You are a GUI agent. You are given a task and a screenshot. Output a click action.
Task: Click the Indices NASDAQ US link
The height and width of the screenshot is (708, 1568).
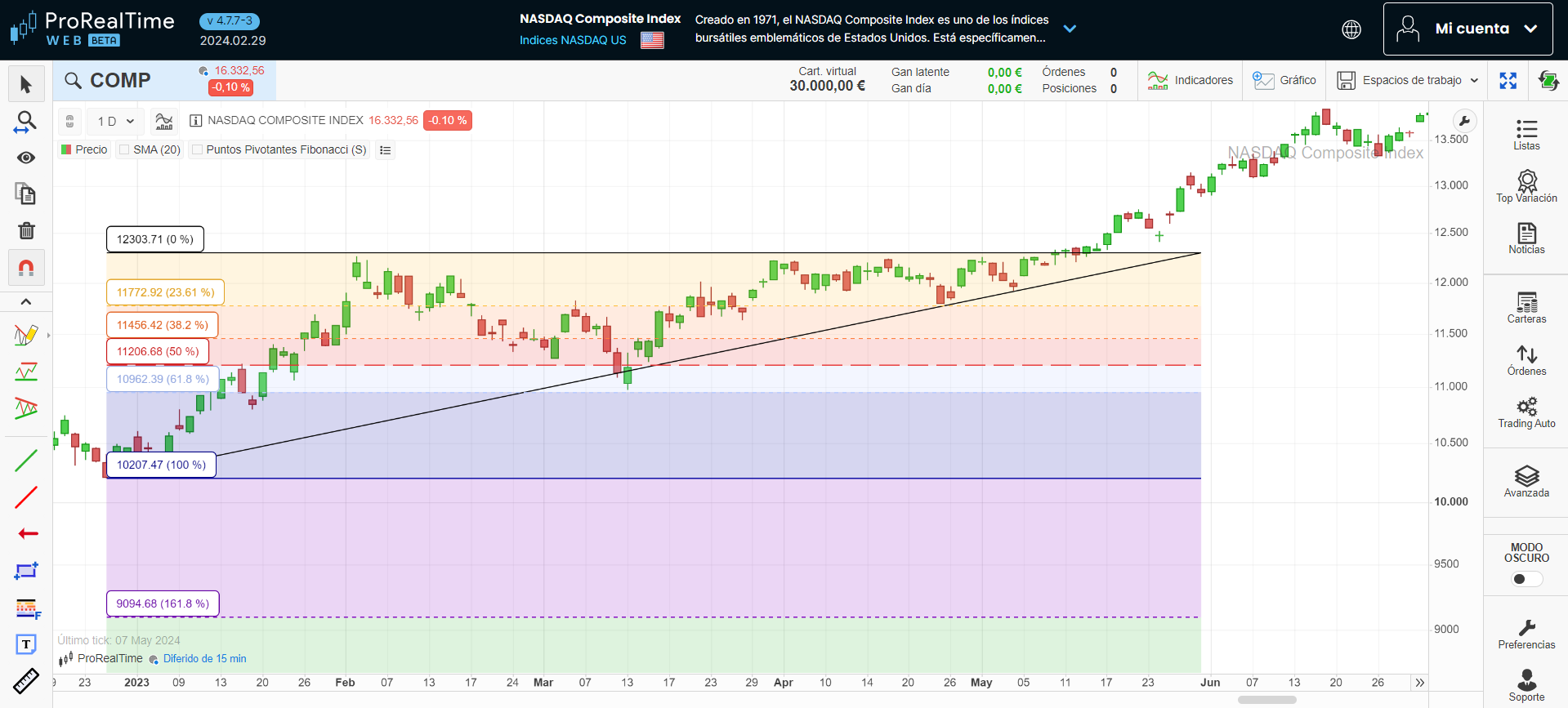tap(573, 40)
